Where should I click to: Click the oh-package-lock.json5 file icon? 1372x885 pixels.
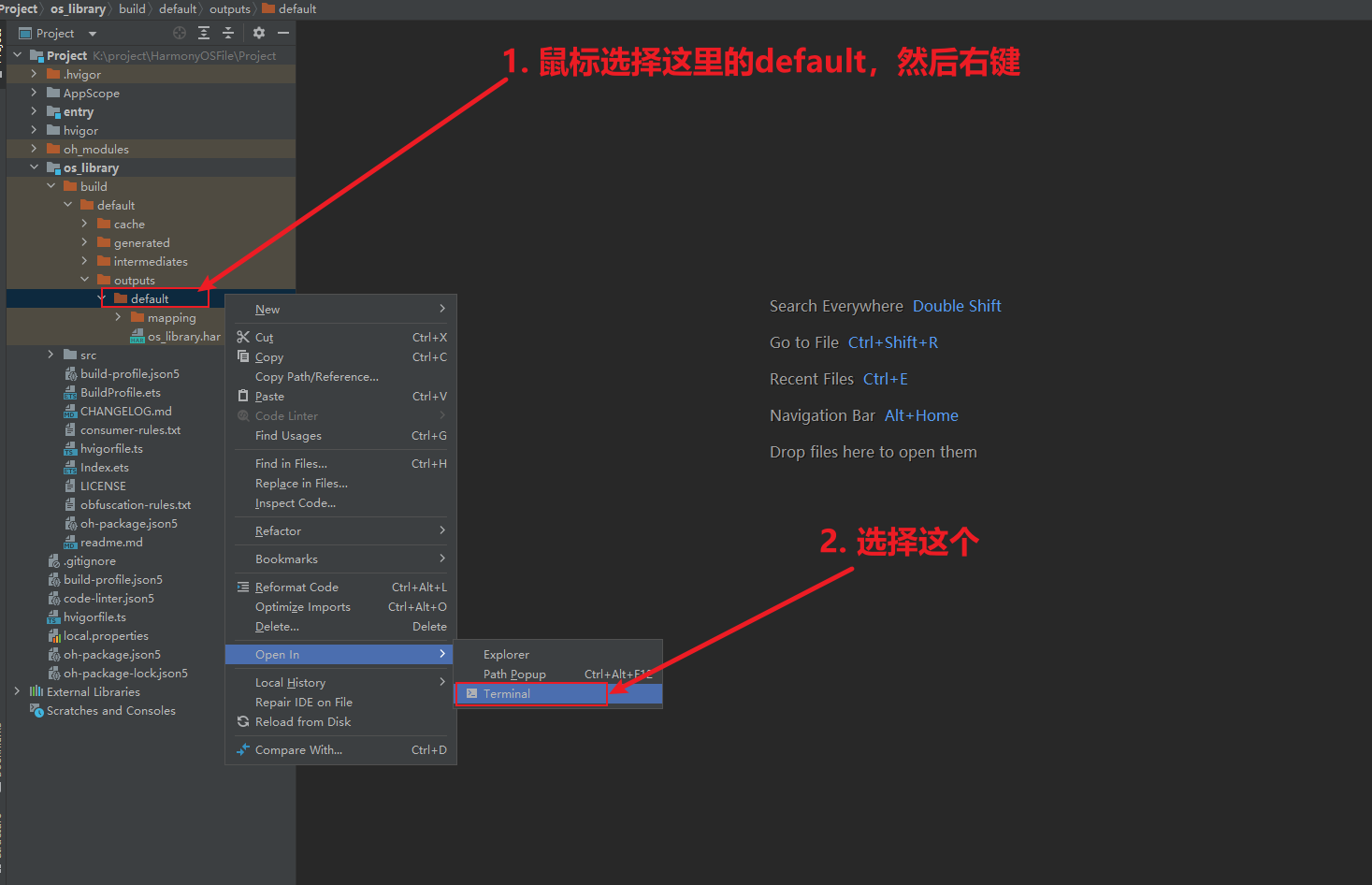click(53, 673)
